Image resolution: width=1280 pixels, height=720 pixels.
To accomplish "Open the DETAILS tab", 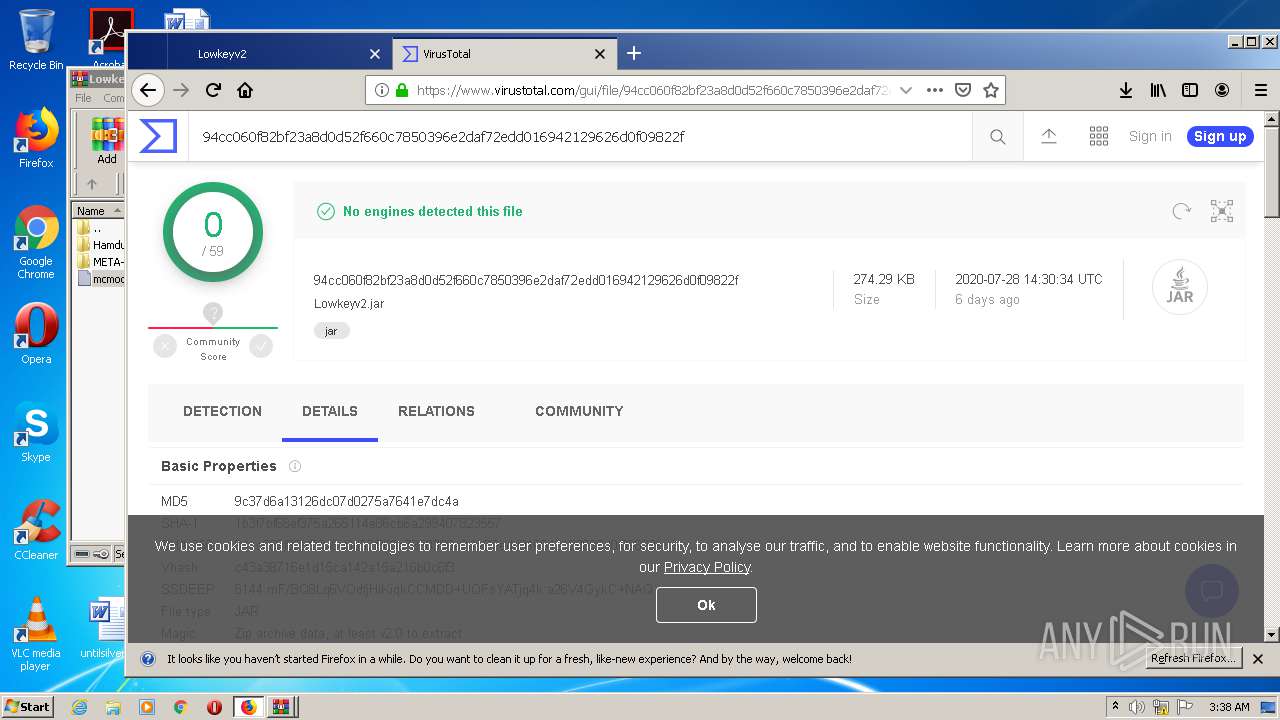I will (330, 411).
